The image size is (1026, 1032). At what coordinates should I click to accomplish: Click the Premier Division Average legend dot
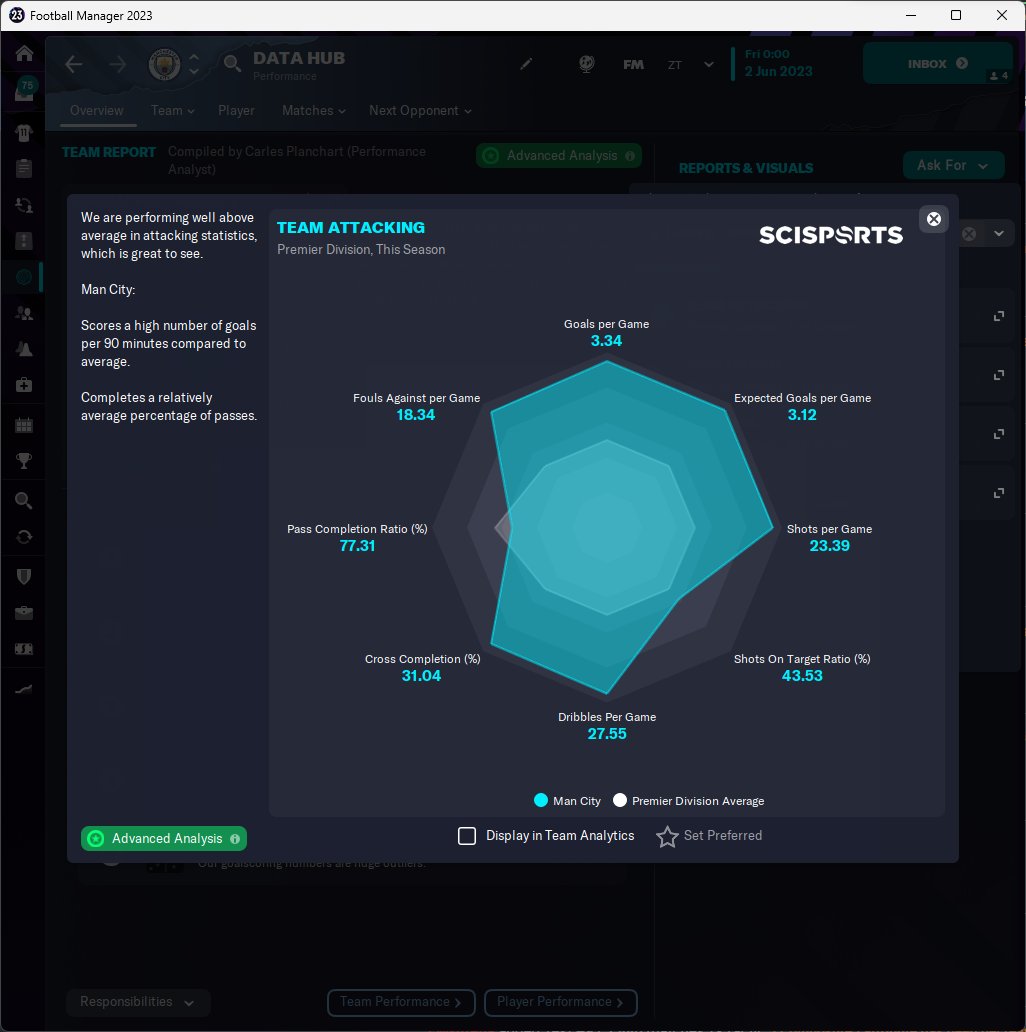(620, 800)
